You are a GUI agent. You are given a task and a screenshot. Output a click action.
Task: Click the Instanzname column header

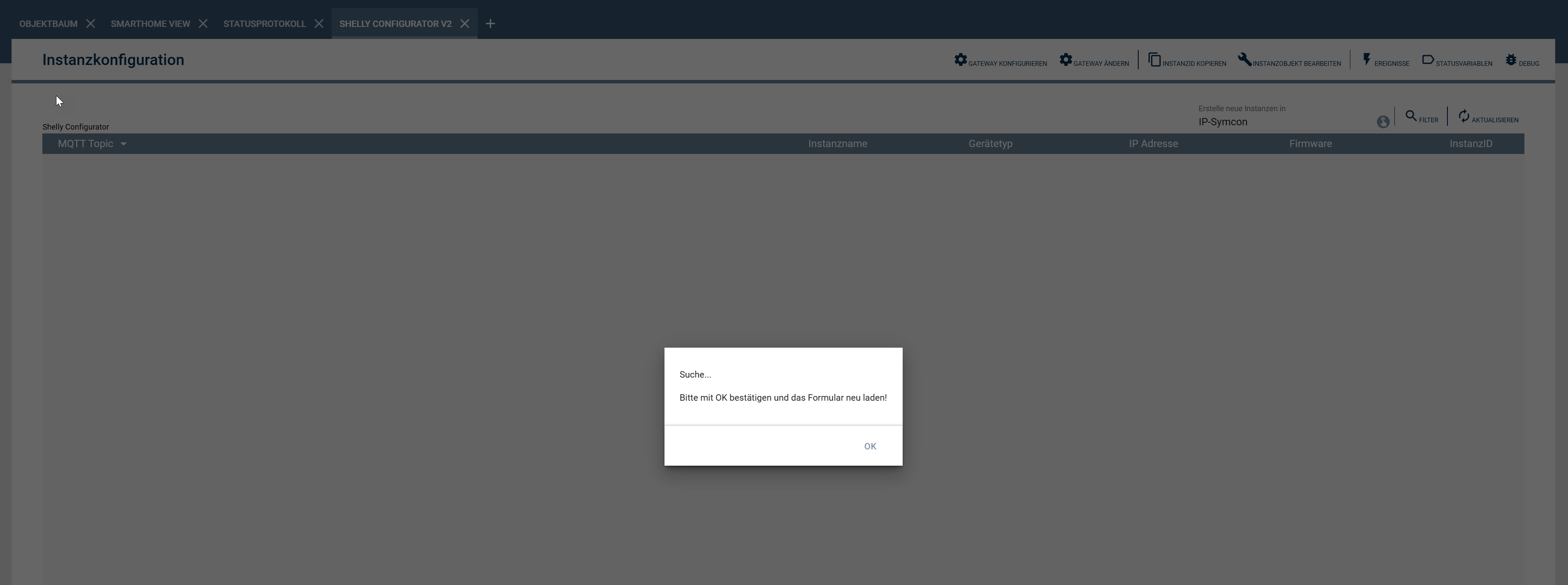837,144
